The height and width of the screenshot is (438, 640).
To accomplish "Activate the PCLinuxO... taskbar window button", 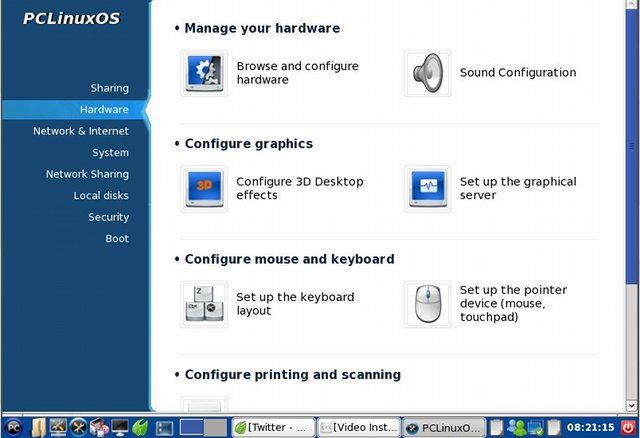I will 444,428.
